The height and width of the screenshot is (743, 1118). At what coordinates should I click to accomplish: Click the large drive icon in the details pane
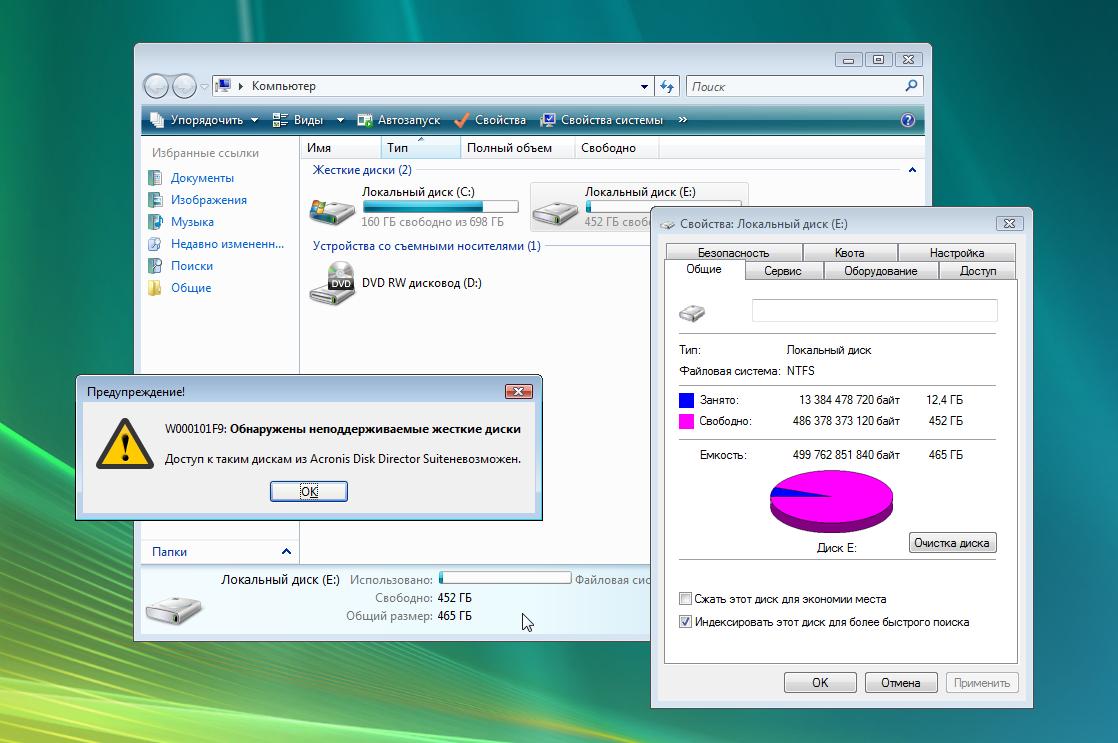coord(174,610)
